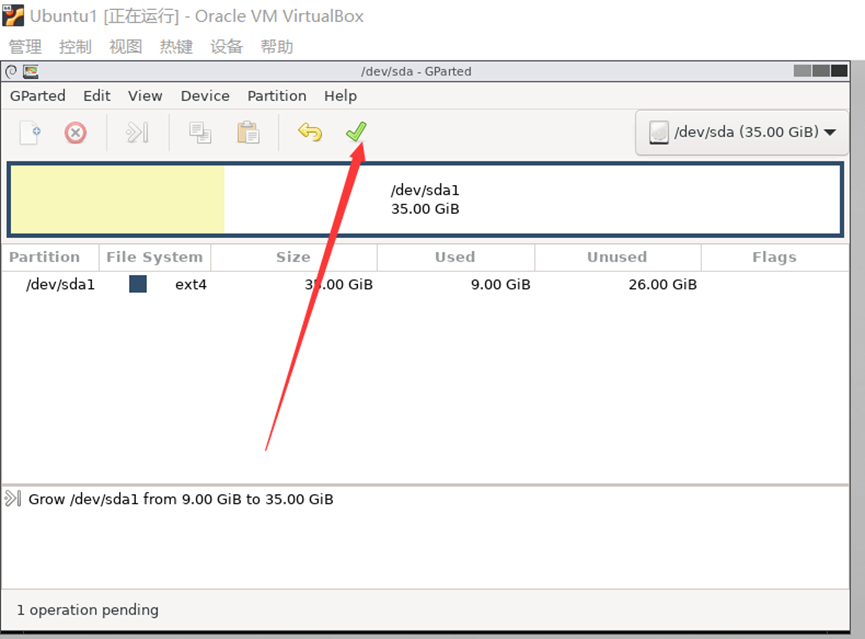Click the Debian swirl icon in GParted title bar

point(11,72)
